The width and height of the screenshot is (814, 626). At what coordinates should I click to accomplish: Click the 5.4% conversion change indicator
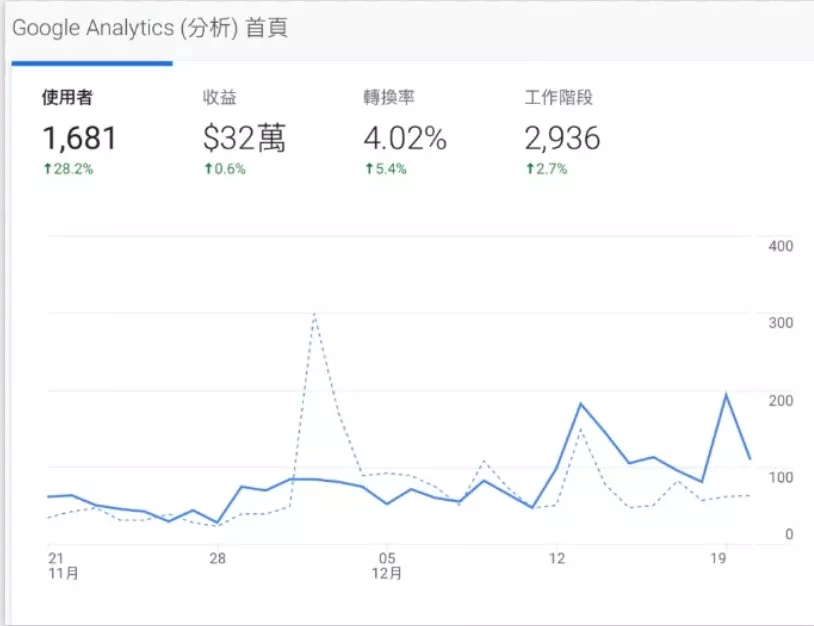coord(386,169)
